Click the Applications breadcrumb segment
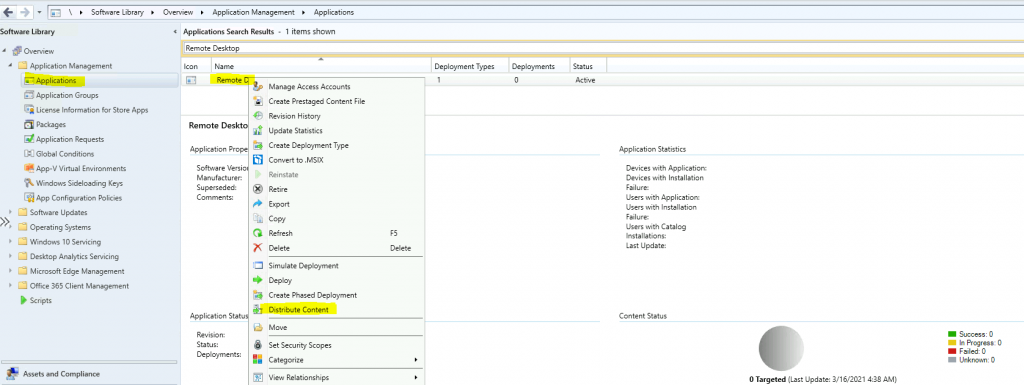 [334, 12]
